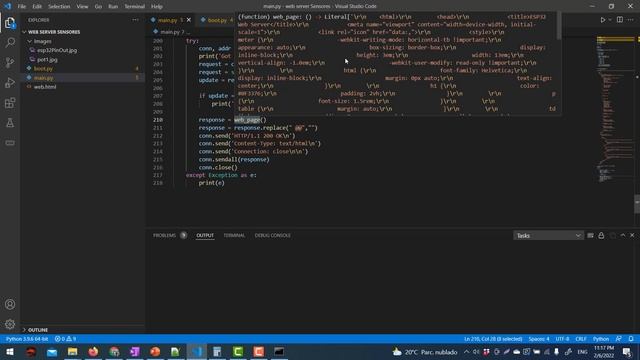Image resolution: width=640 pixels, height=360 pixels.
Task: Change end of line sequence CRLF
Action: [x=581, y=339]
